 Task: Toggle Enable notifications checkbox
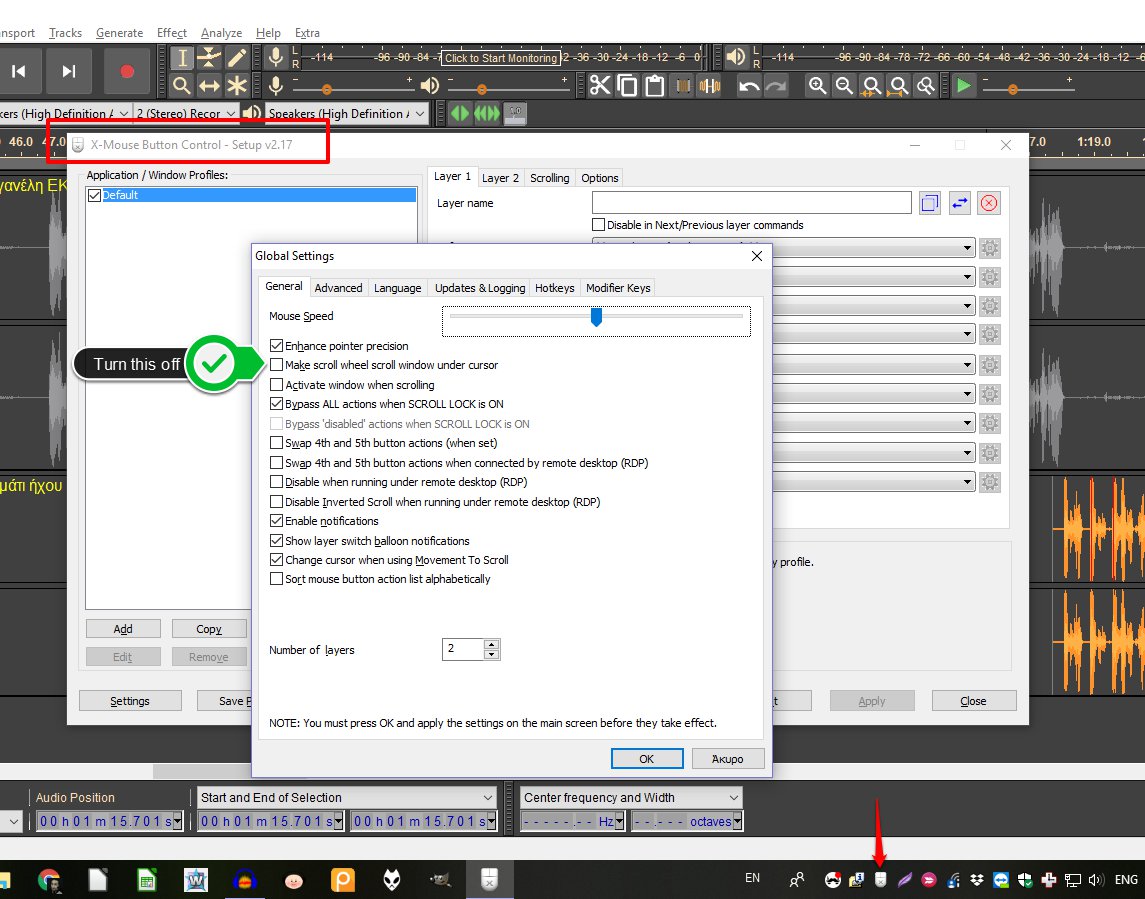pyautogui.click(x=276, y=521)
